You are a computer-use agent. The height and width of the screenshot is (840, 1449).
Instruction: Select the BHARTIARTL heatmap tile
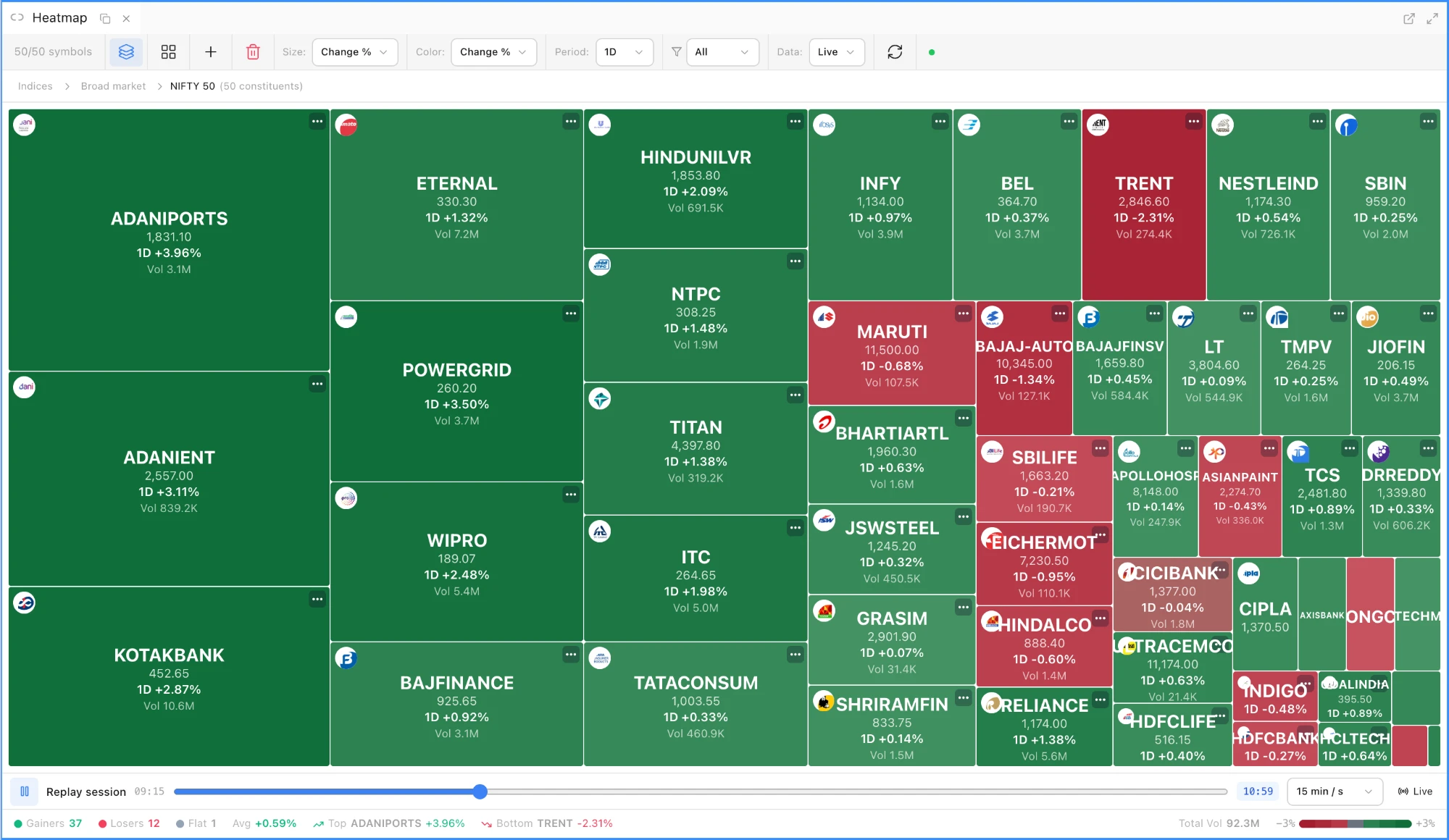pos(892,456)
